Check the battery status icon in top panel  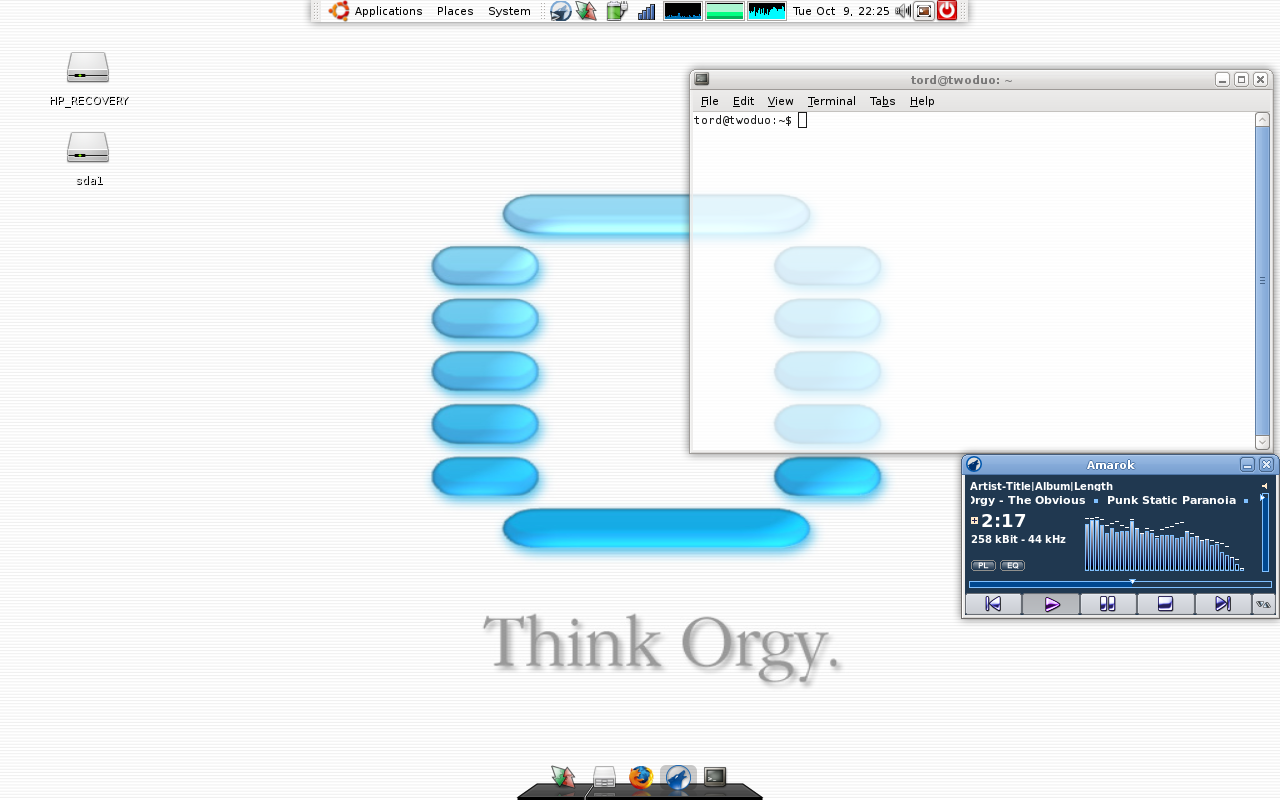click(616, 11)
